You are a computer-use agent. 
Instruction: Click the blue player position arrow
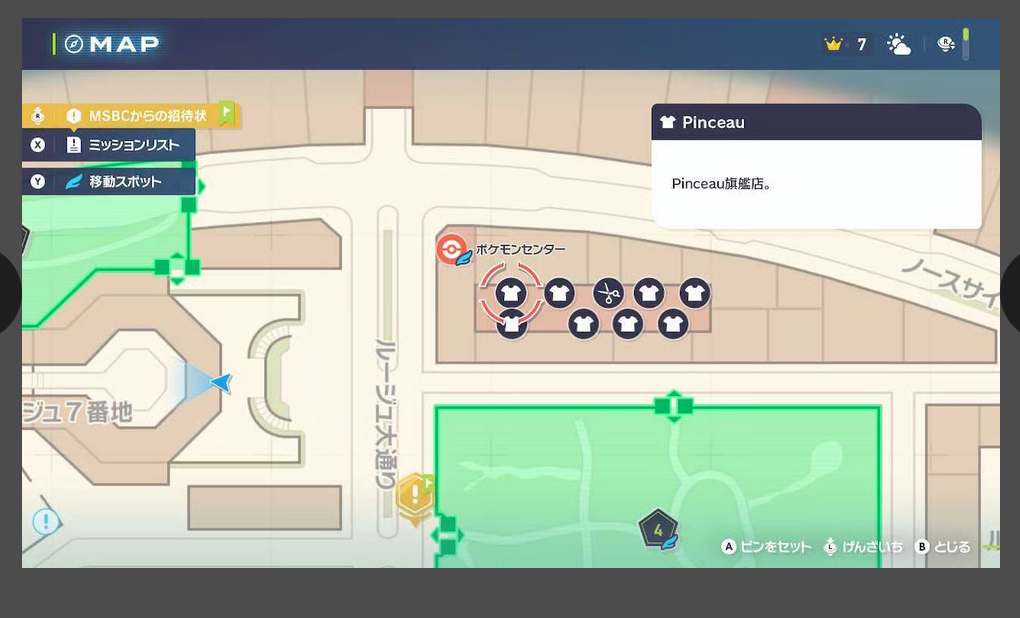click(220, 382)
